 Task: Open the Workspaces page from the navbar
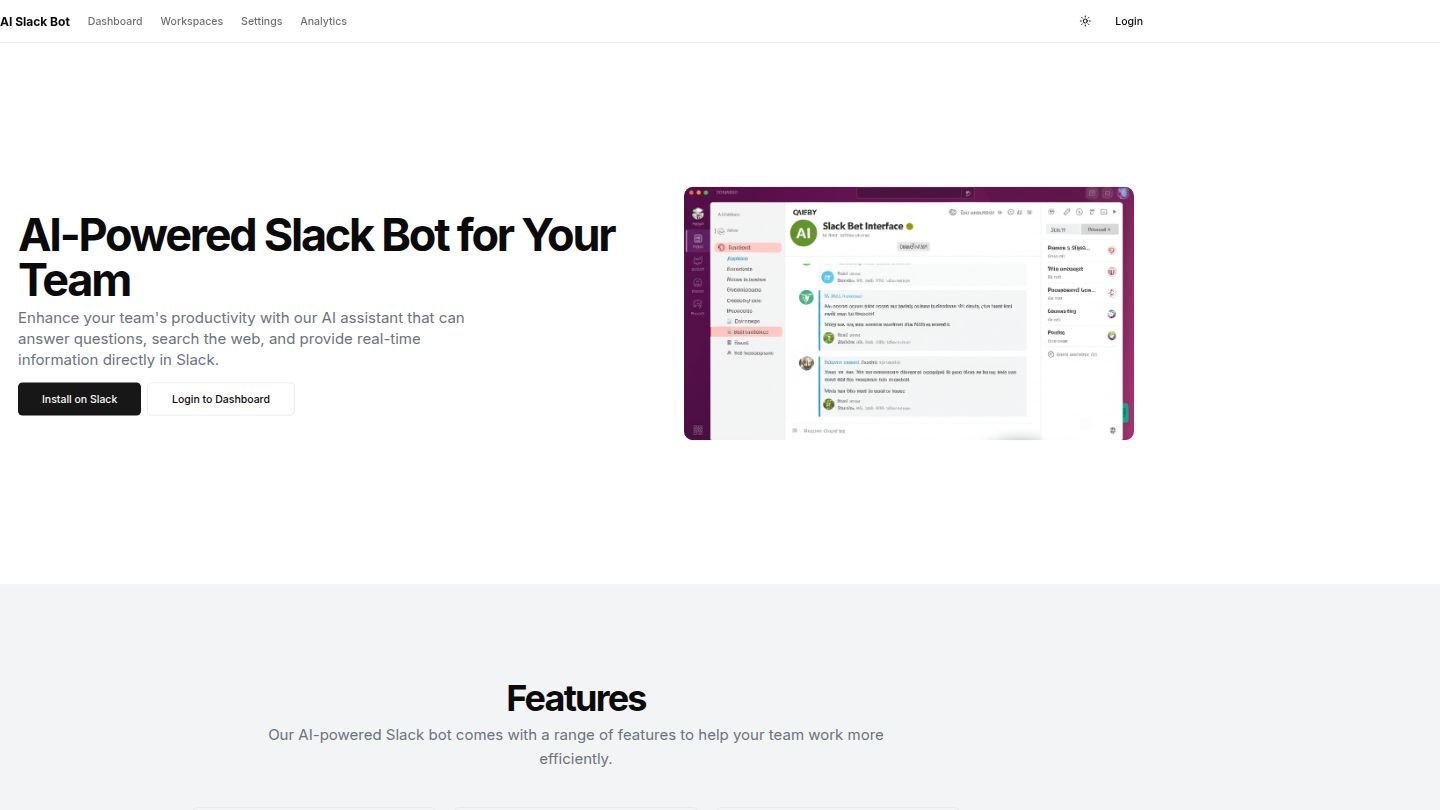click(x=191, y=21)
